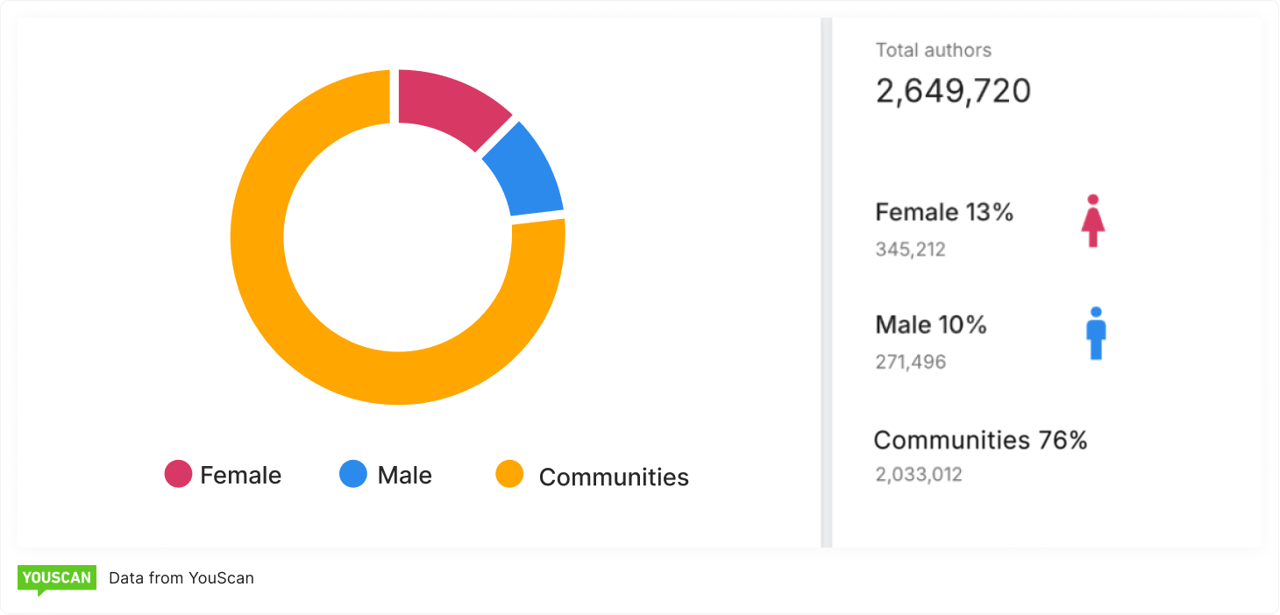Select the pink Female legend dot
This screenshot has width=1280, height=615.
(177, 474)
